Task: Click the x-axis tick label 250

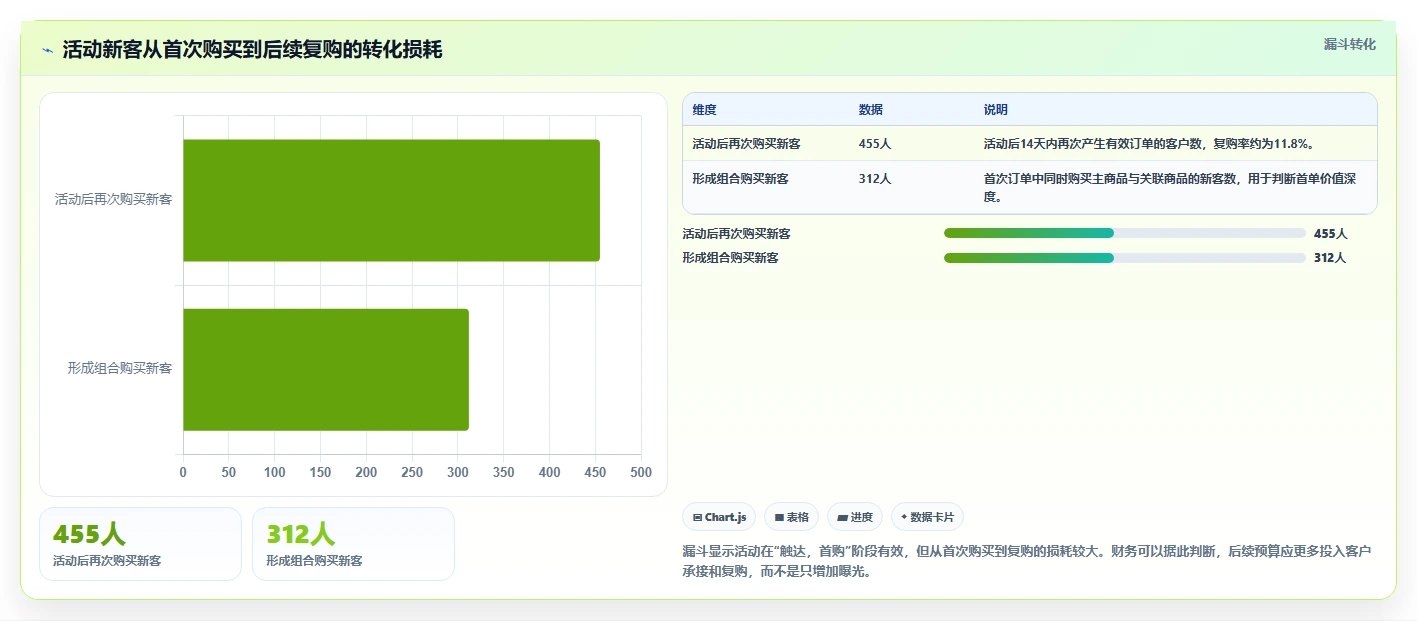Action: point(412,472)
